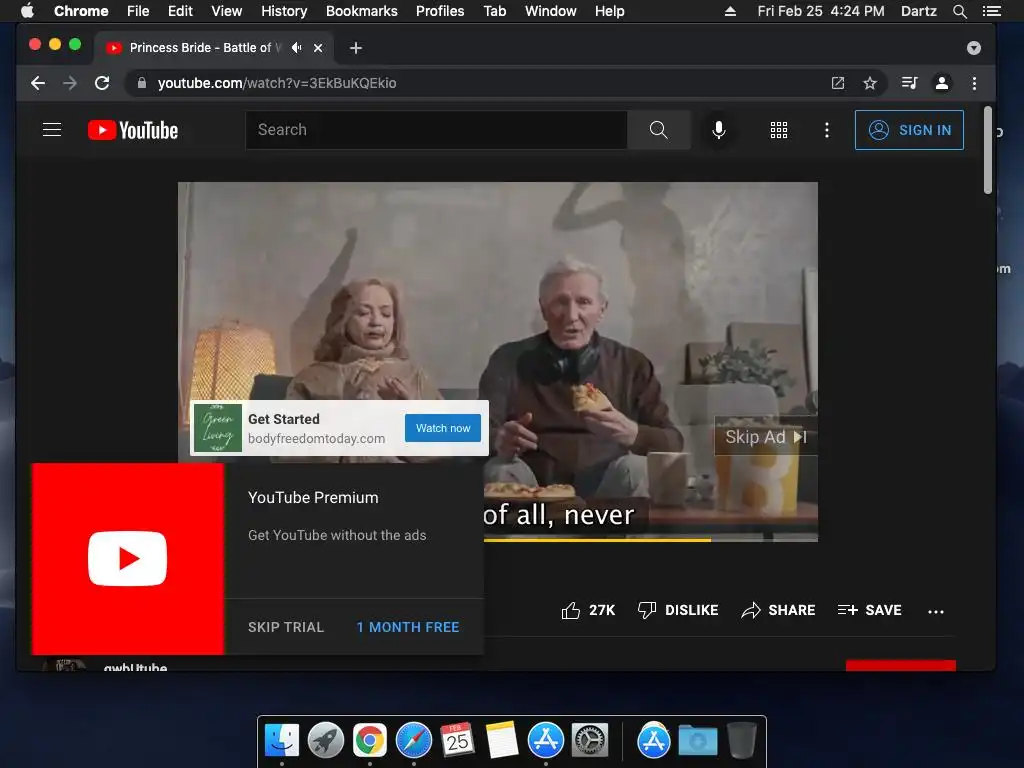
Task: Select the youtube.com address bar URL
Action: point(277,83)
